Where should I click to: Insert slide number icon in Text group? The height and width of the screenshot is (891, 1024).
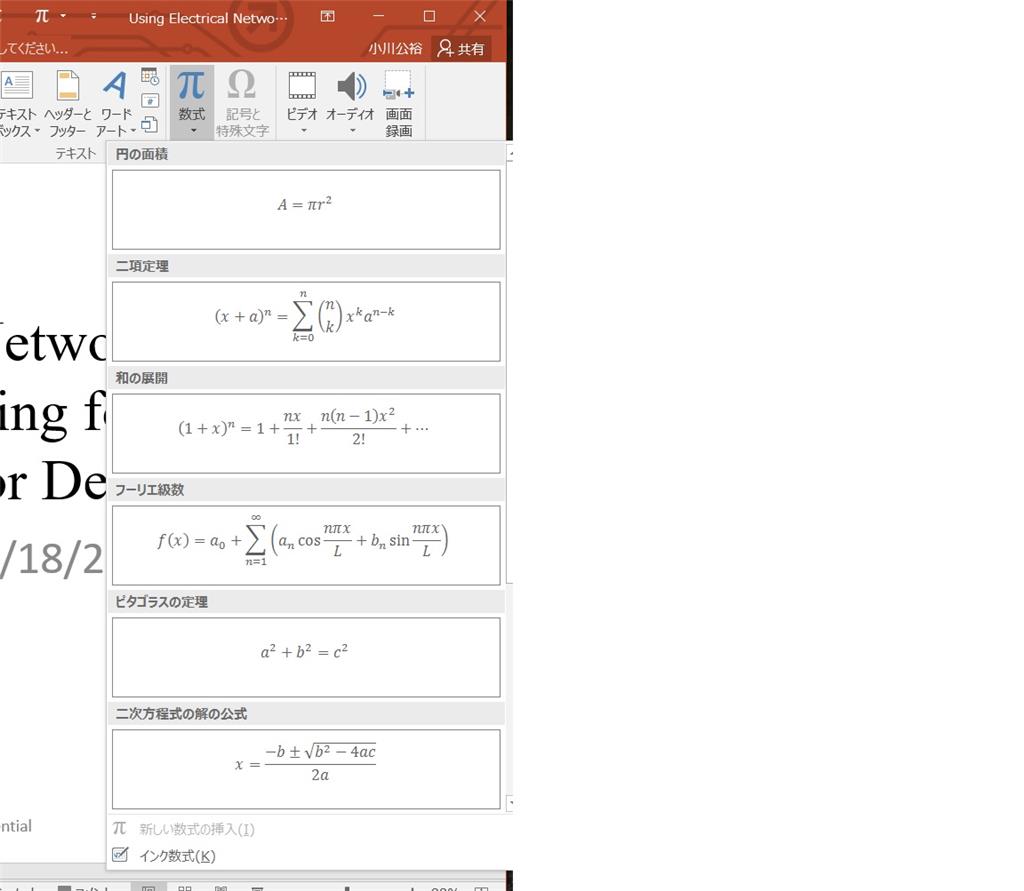[x=150, y=101]
